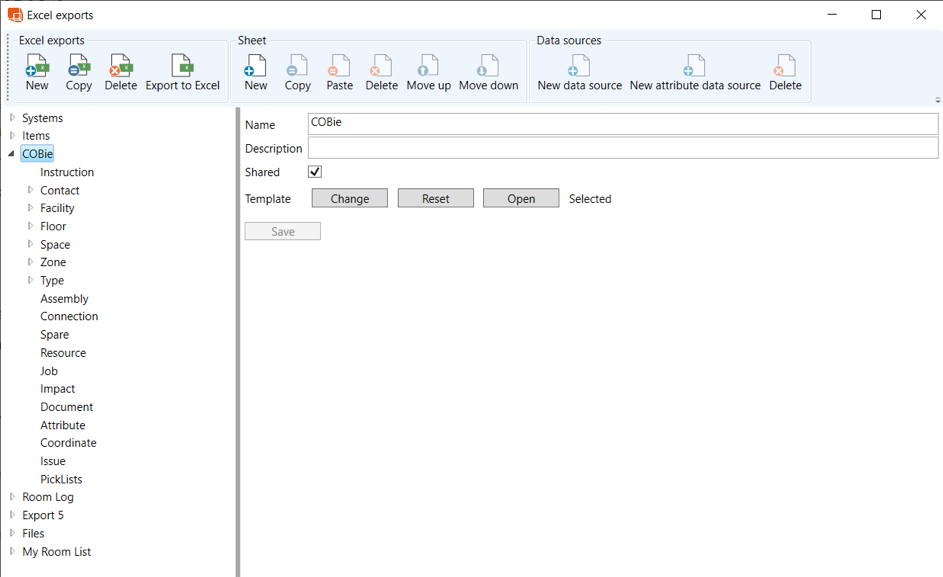
Task: Select the Resource sheet in tree
Action: 63,353
